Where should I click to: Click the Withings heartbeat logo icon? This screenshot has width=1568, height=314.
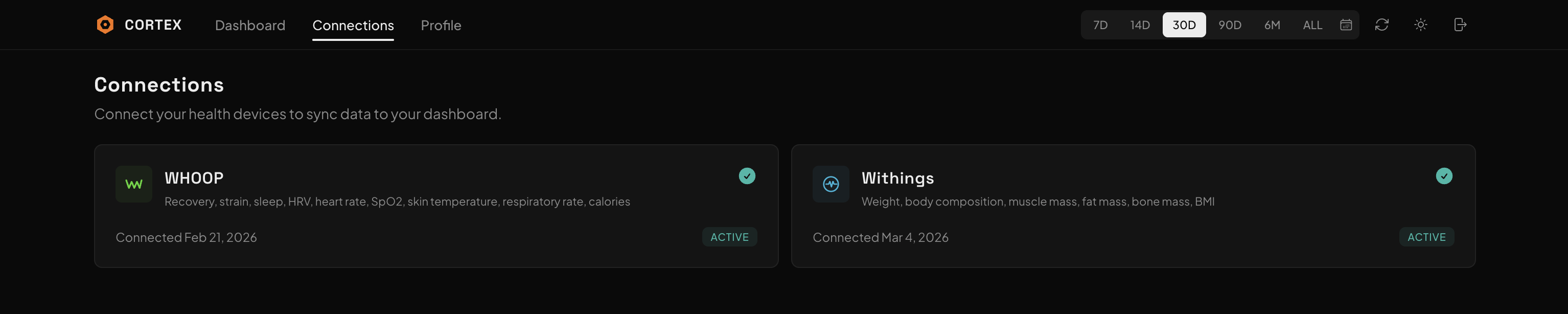pyautogui.click(x=831, y=184)
